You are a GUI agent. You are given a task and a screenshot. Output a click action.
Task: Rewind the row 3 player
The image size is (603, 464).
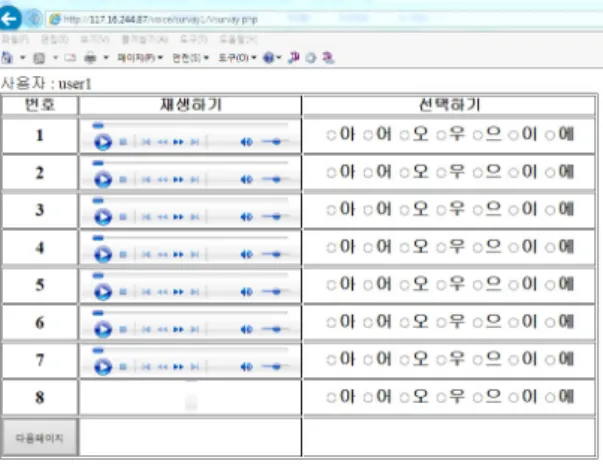[x=162, y=217]
